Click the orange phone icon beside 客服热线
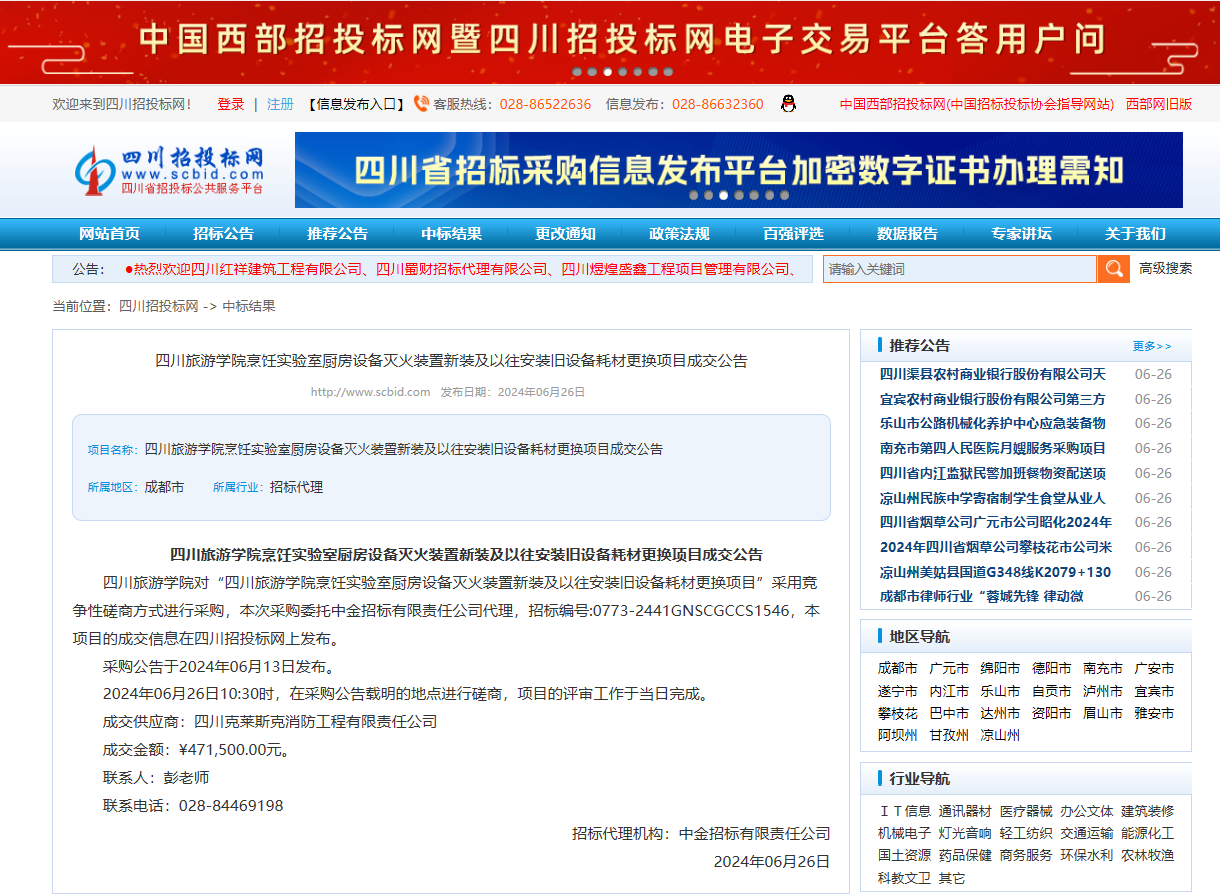Viewport: 1220px width, 894px height. click(x=421, y=103)
